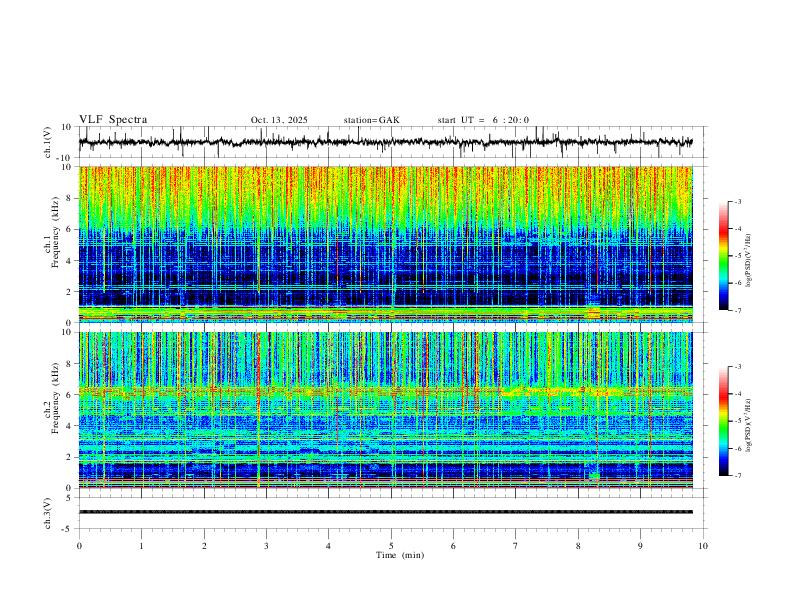The image size is (792, 612).
Task: Click the '-3' label on ch.1 color scale
Action: pos(737,201)
